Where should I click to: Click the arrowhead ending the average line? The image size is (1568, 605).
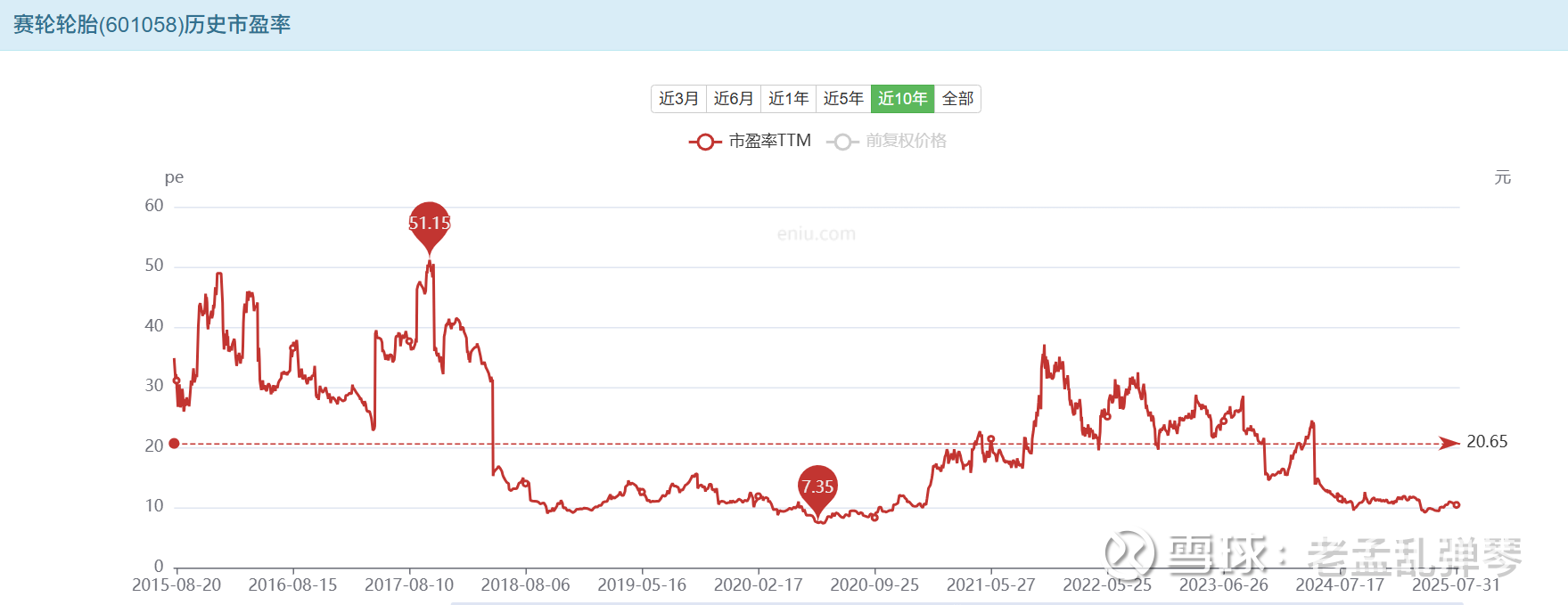click(1450, 443)
